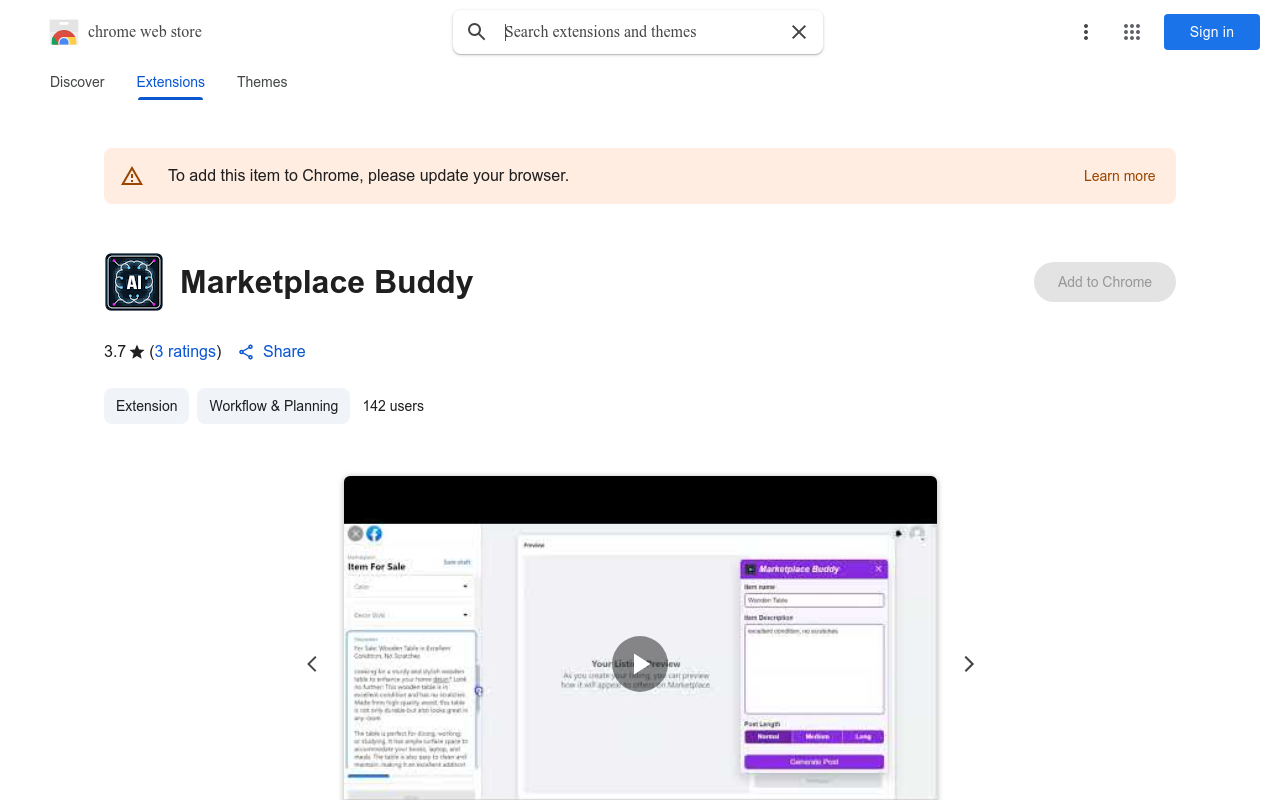Click the update browser warning message text
1280x800 pixels.
[368, 176]
